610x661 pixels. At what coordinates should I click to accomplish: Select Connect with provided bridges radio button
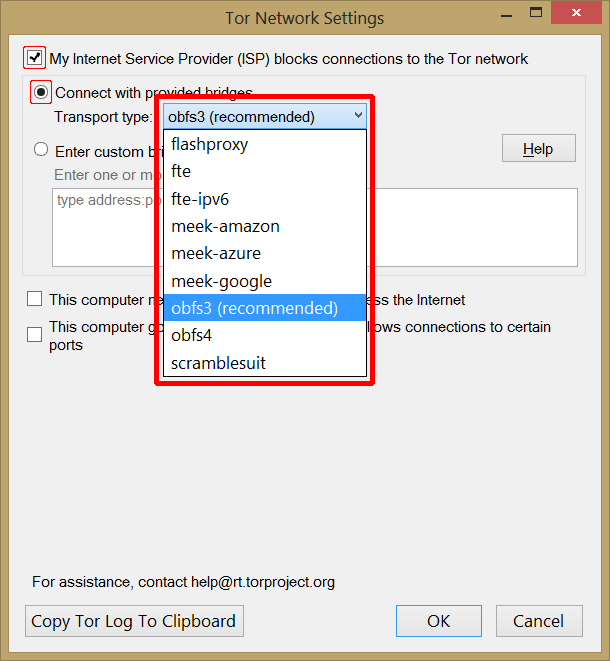[41, 93]
